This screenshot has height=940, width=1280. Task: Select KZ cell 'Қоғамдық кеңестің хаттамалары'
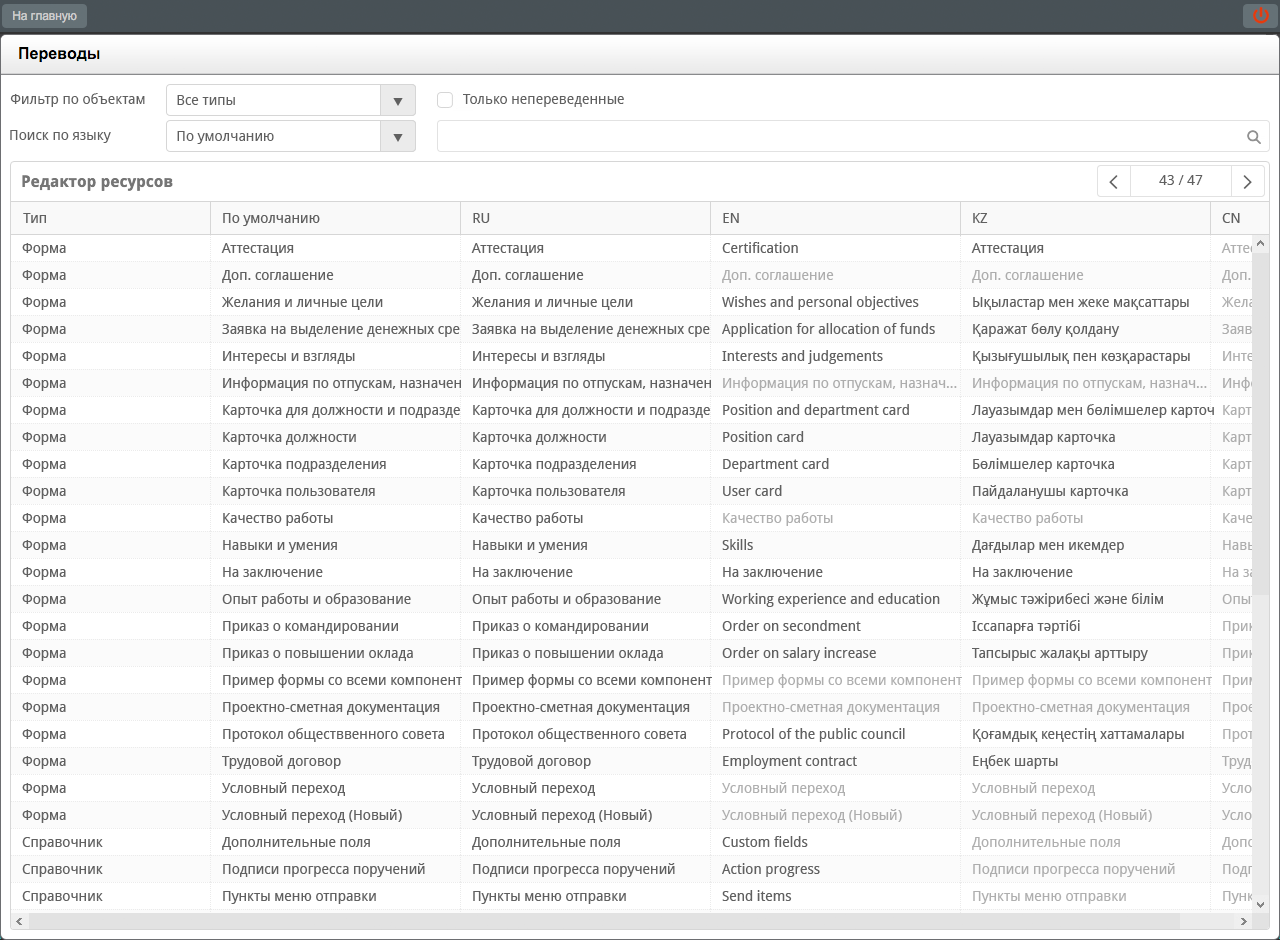(1086, 734)
